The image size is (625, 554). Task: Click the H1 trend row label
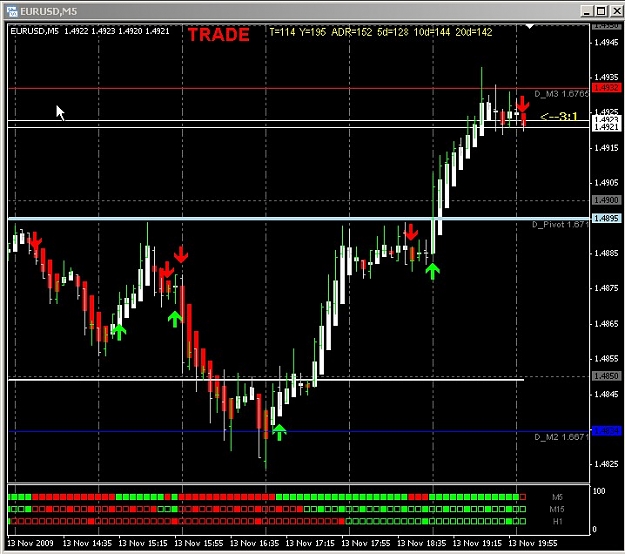pyautogui.click(x=557, y=521)
